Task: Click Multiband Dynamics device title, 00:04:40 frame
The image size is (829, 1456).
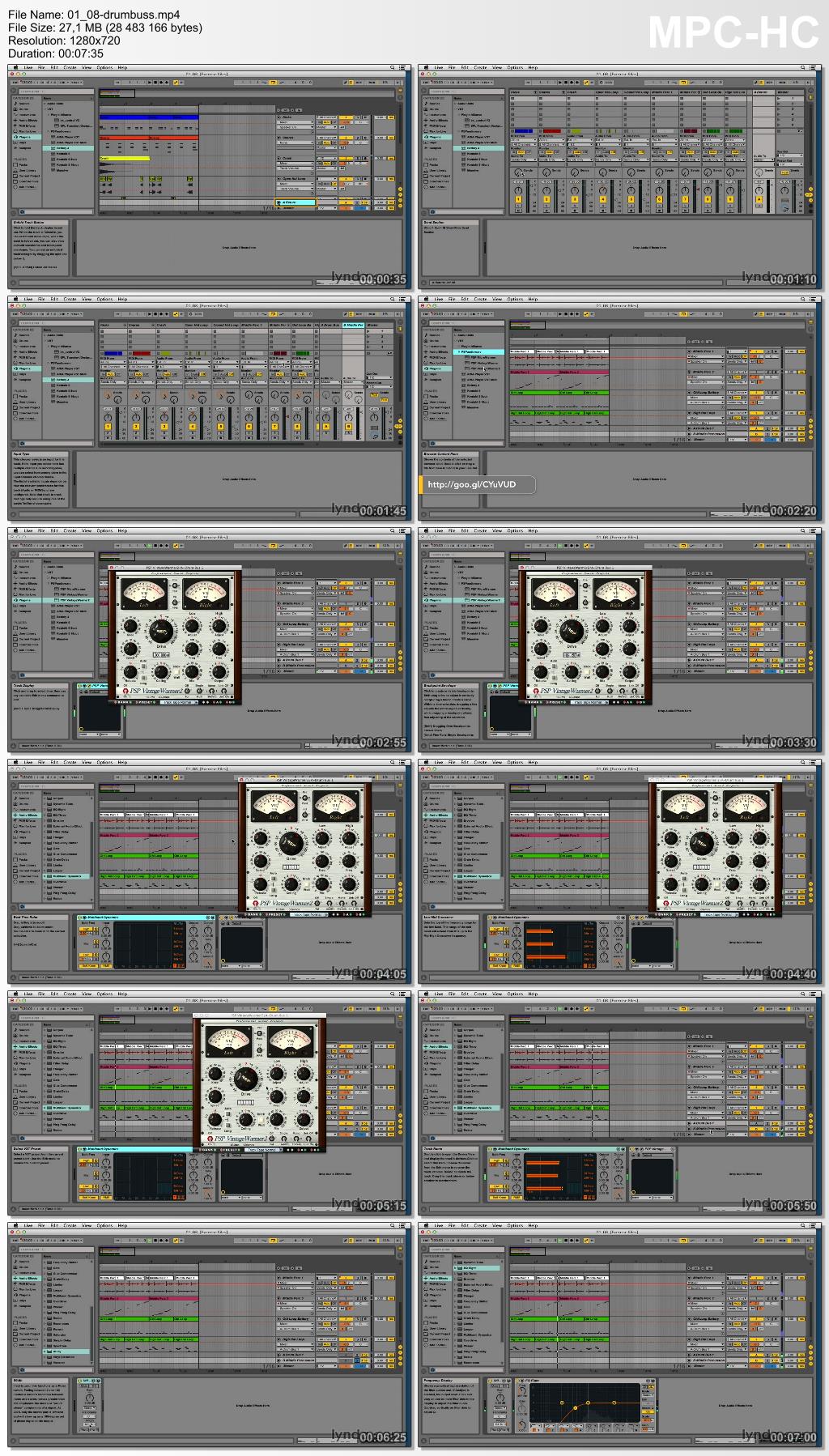Action: point(513,917)
